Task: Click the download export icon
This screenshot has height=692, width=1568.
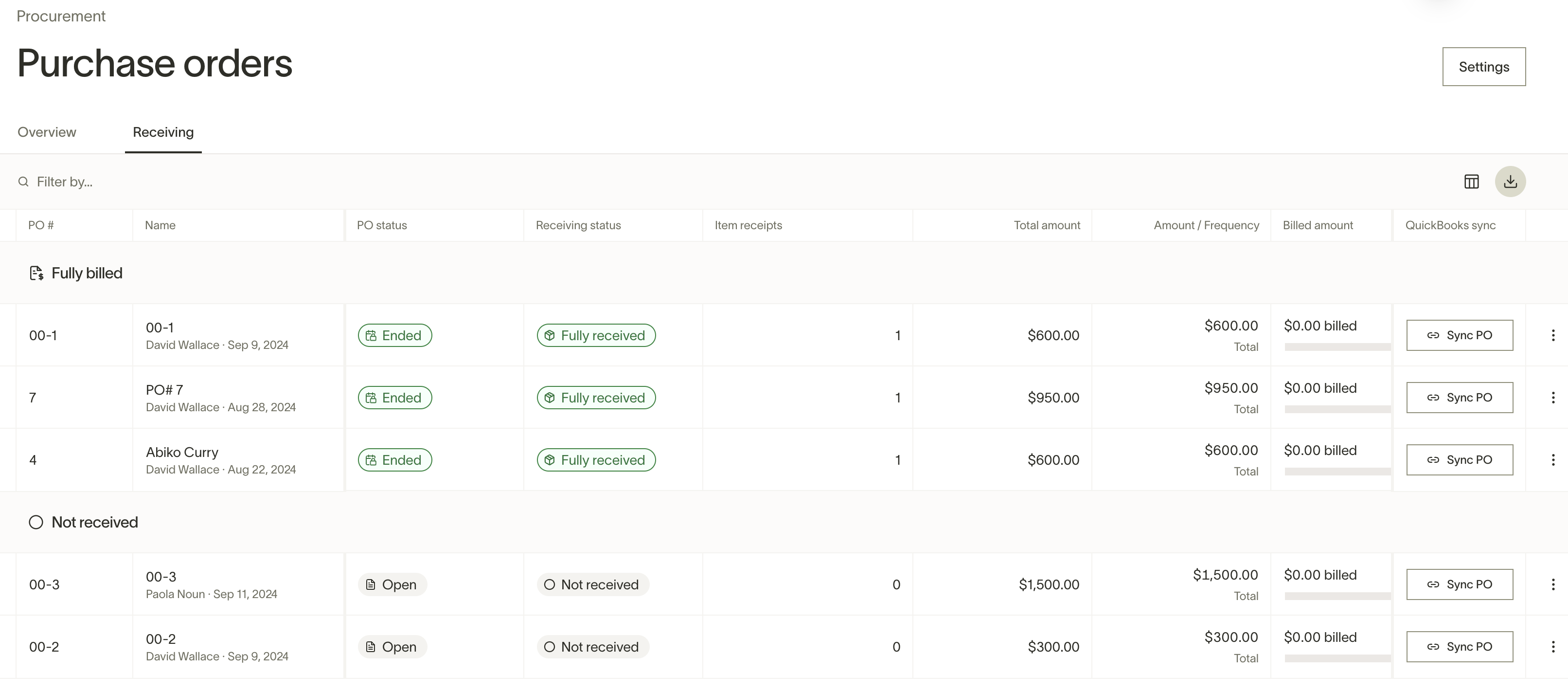Action: tap(1510, 182)
